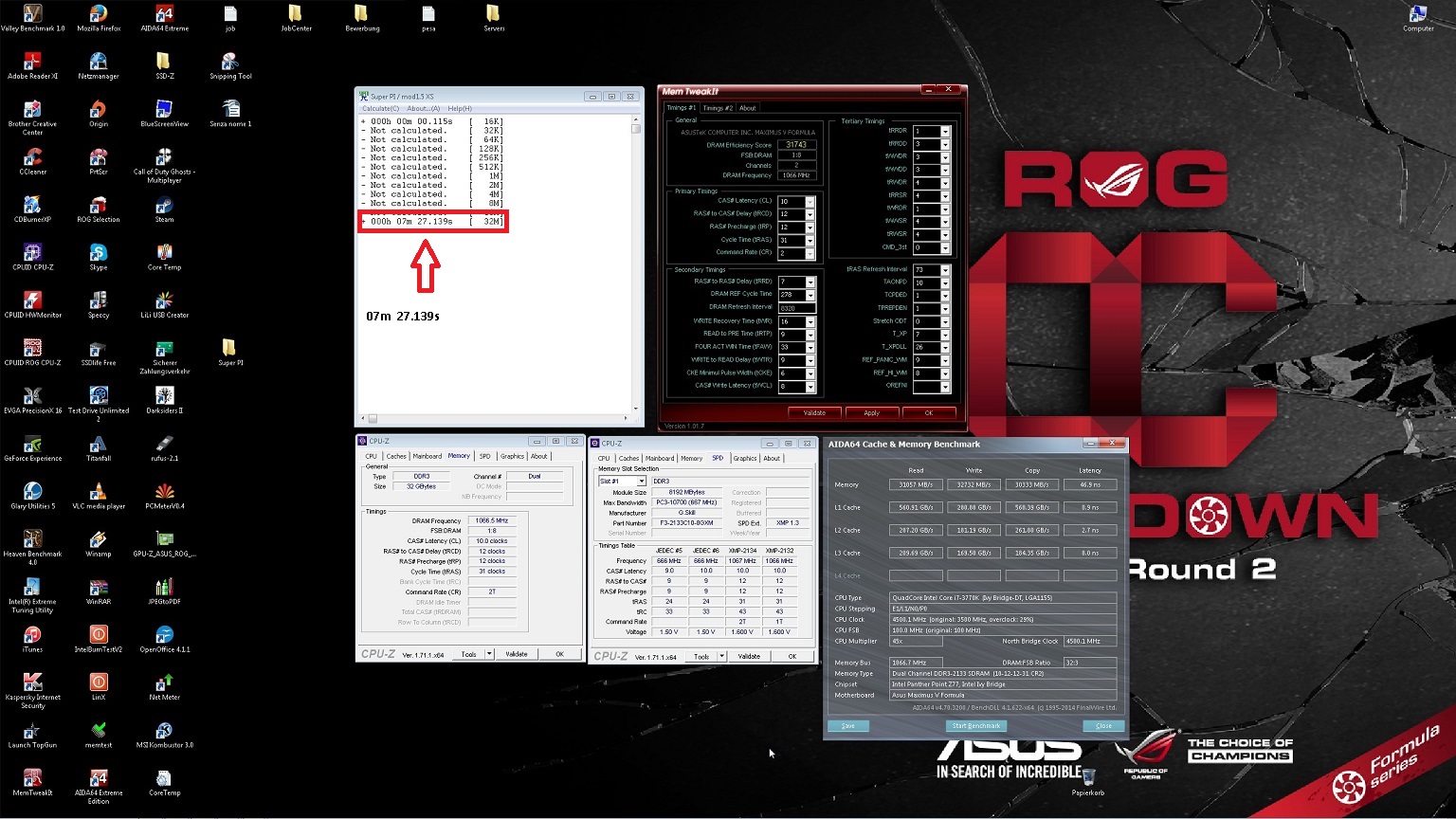
Task: Open Help(H) menu in Super PI
Action: click(460, 108)
